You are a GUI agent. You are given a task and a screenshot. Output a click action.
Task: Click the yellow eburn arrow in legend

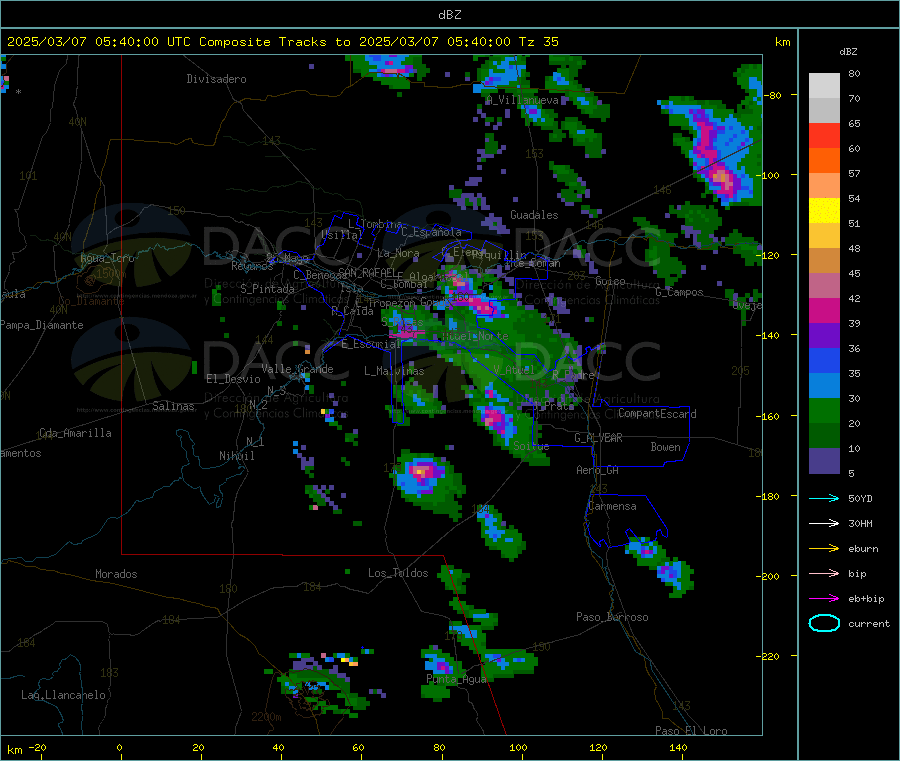(824, 549)
